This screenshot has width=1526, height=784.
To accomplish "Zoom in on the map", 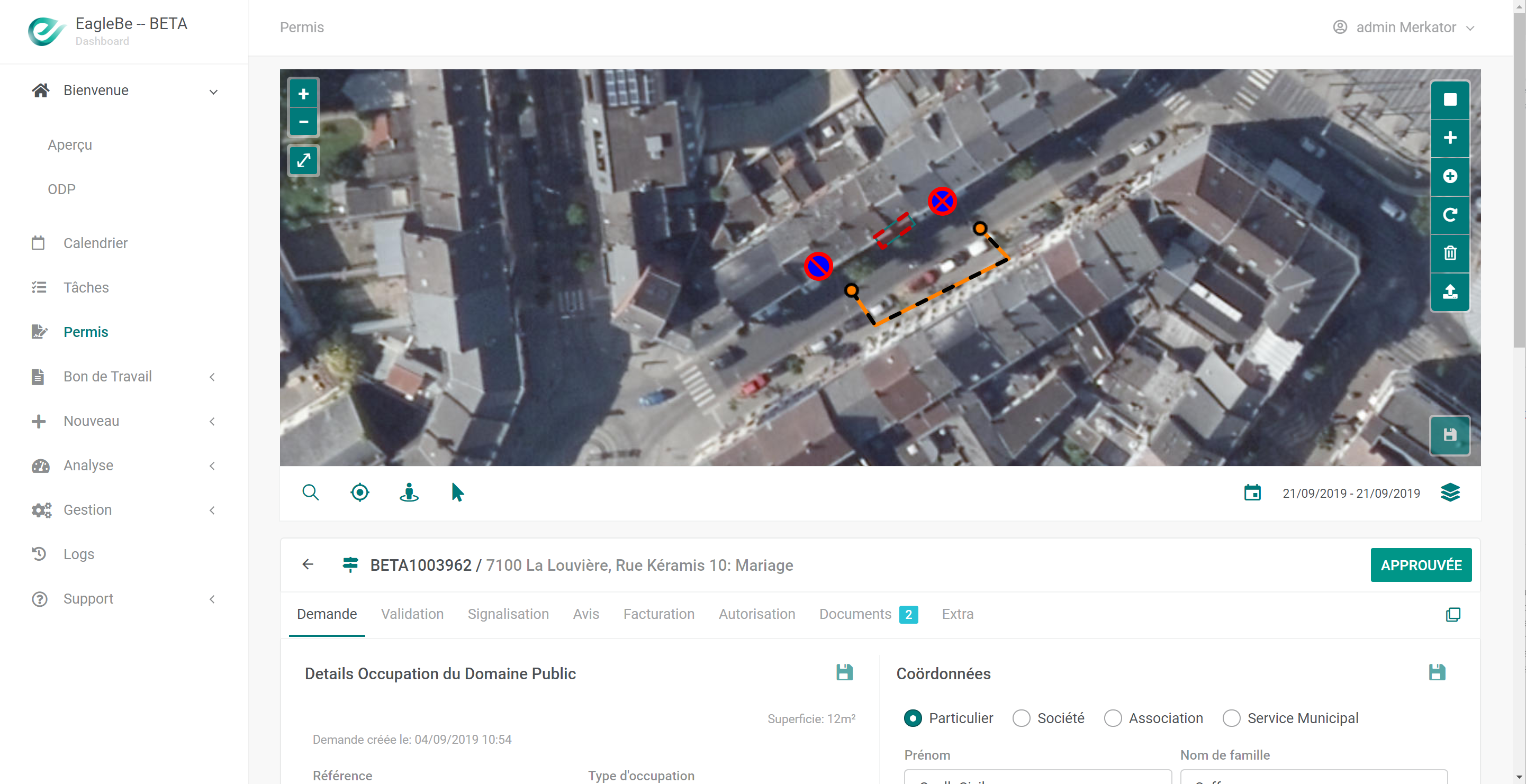I will pyautogui.click(x=303, y=94).
